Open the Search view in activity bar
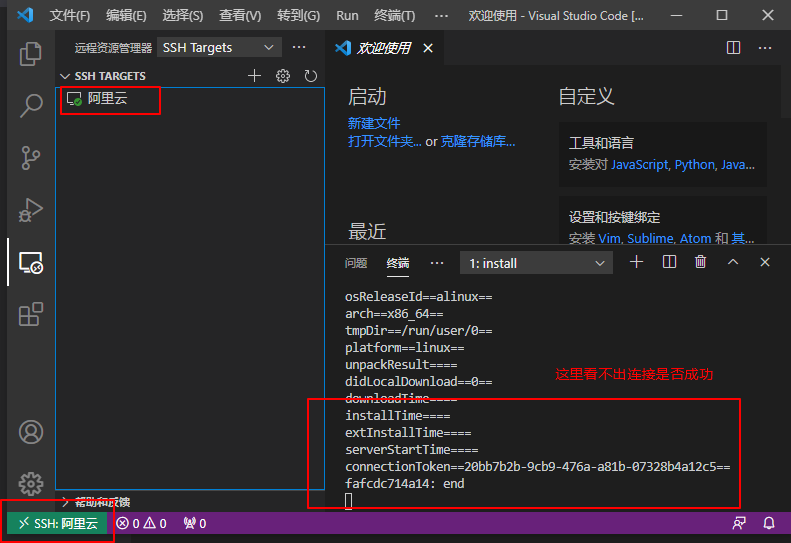Screen dimensions: 791x543 pos(30,105)
